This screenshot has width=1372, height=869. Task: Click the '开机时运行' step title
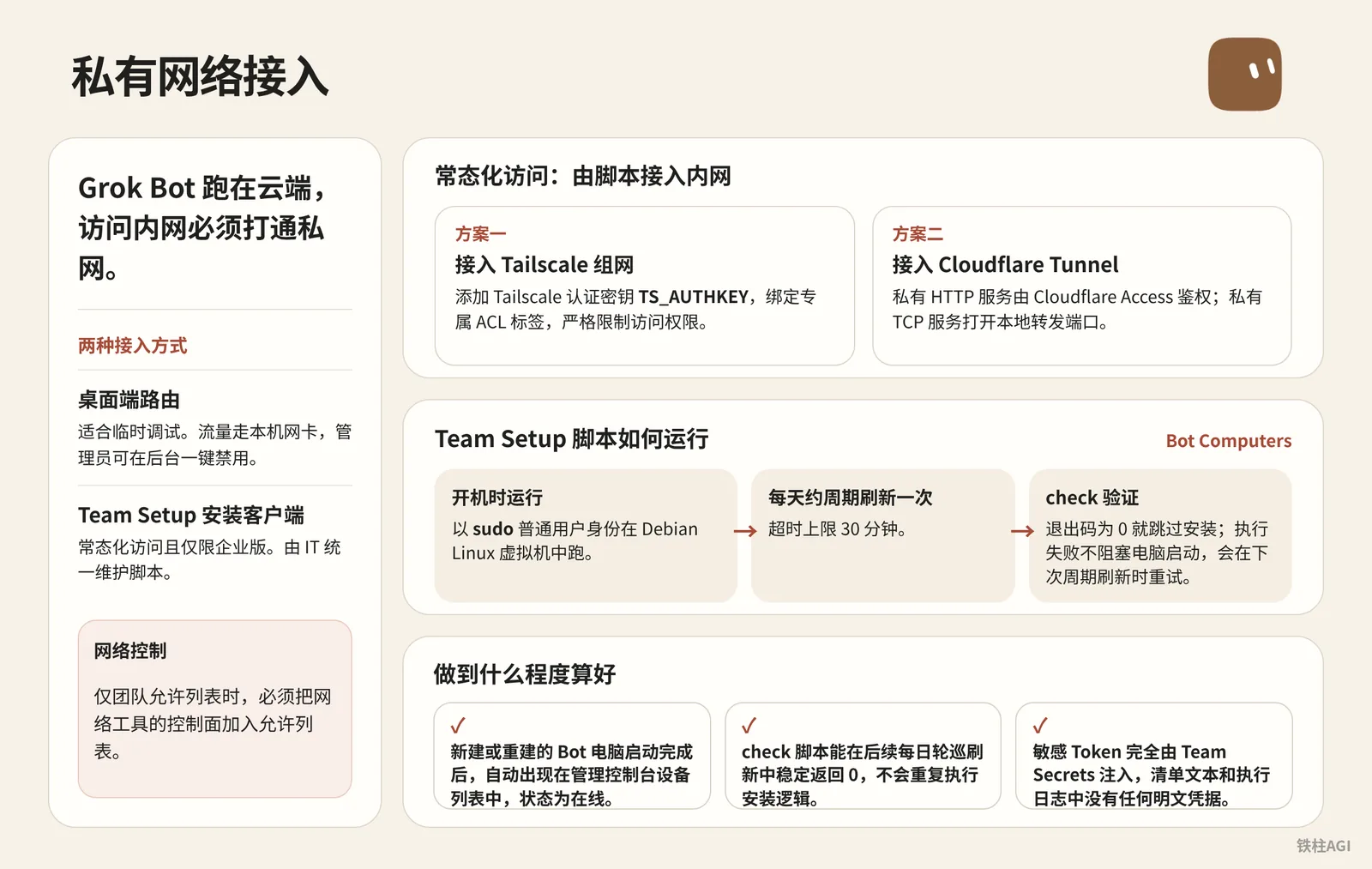pos(497,498)
